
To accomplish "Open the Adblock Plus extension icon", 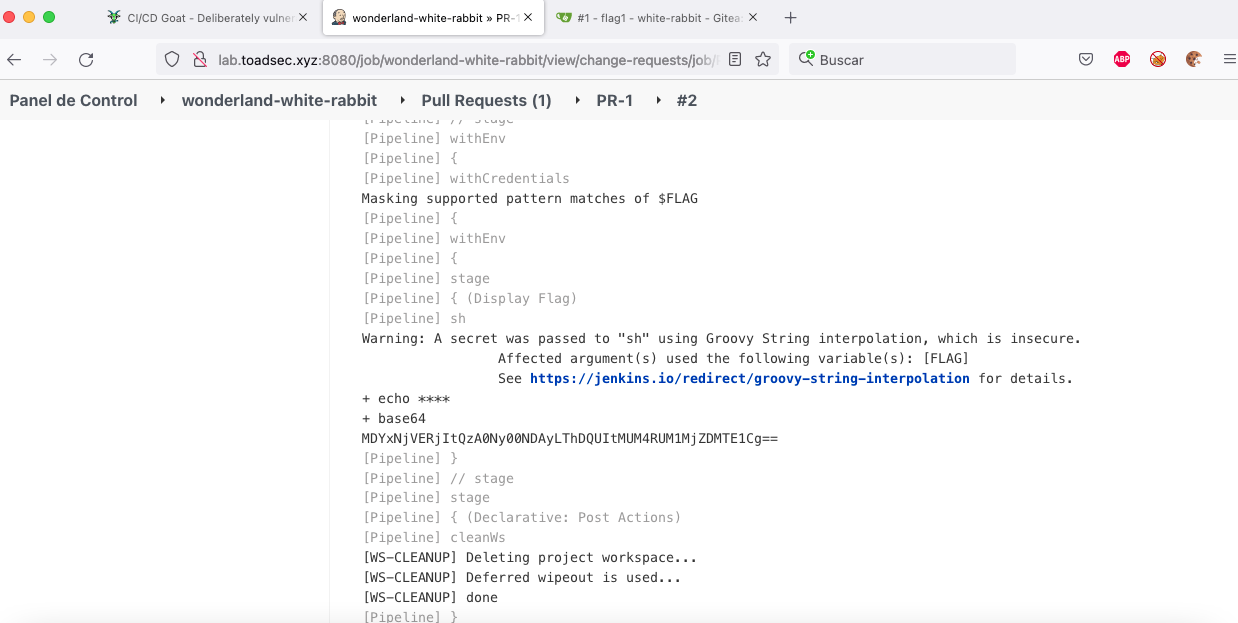I will 1122,60.
